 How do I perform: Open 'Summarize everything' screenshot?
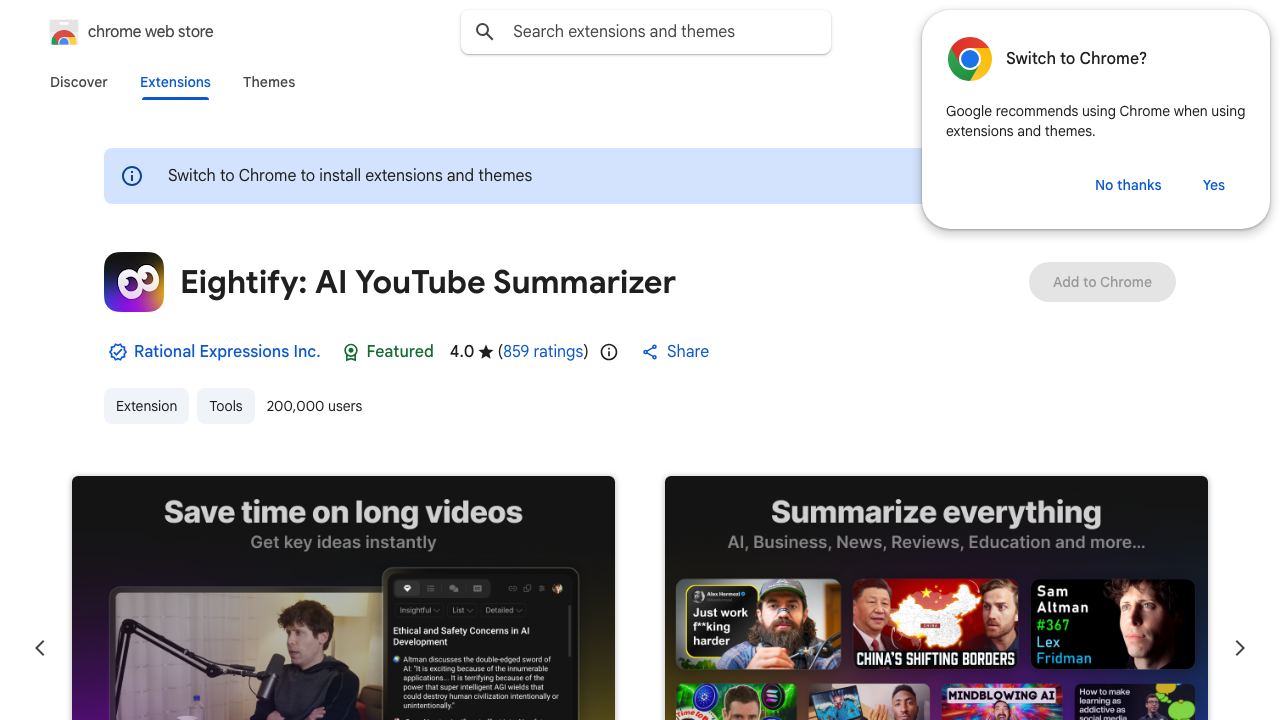936,598
